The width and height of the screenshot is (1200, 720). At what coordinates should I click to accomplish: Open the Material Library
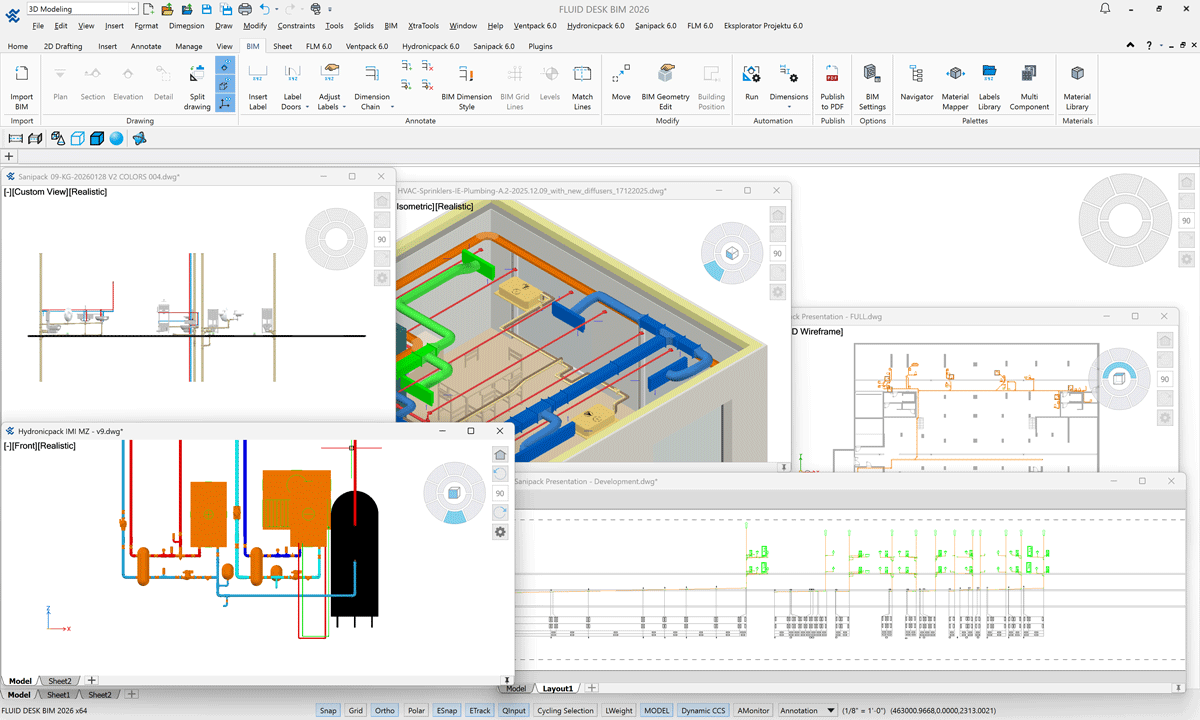click(1077, 87)
